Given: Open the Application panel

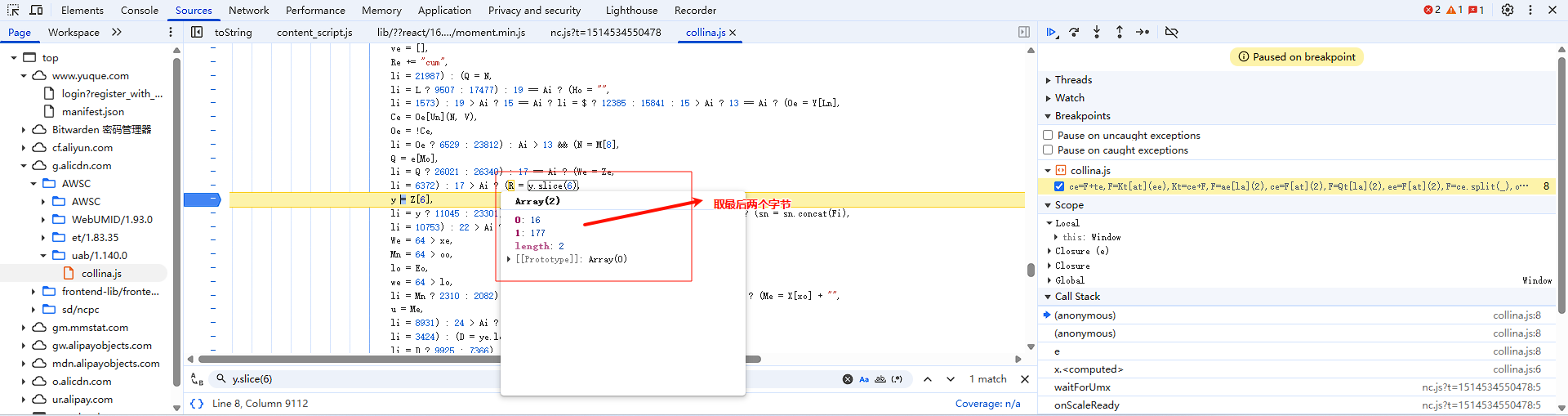Looking at the screenshot, I should pyautogui.click(x=444, y=11).
